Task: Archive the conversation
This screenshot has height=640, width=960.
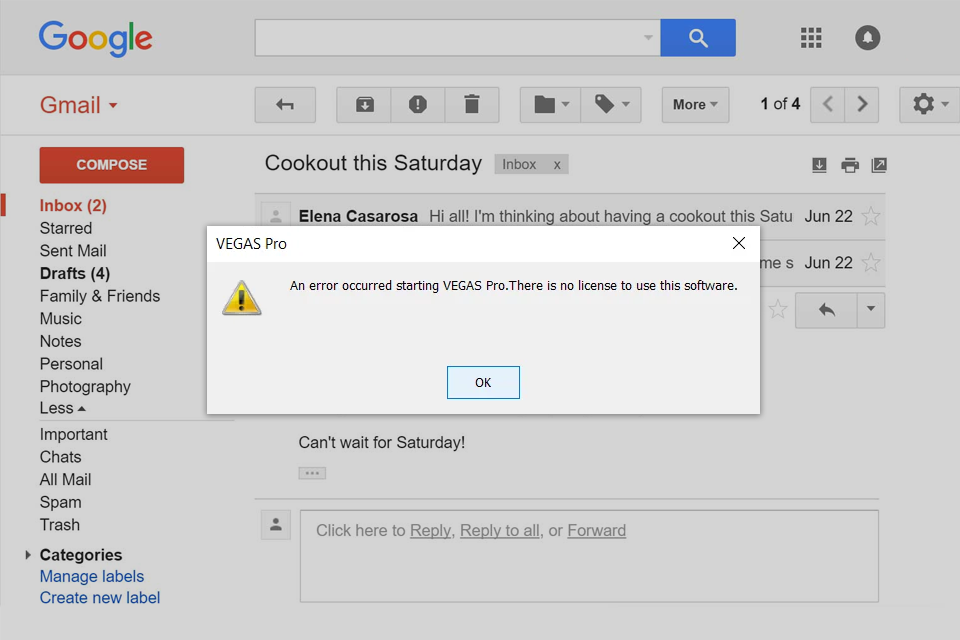Action: (364, 105)
